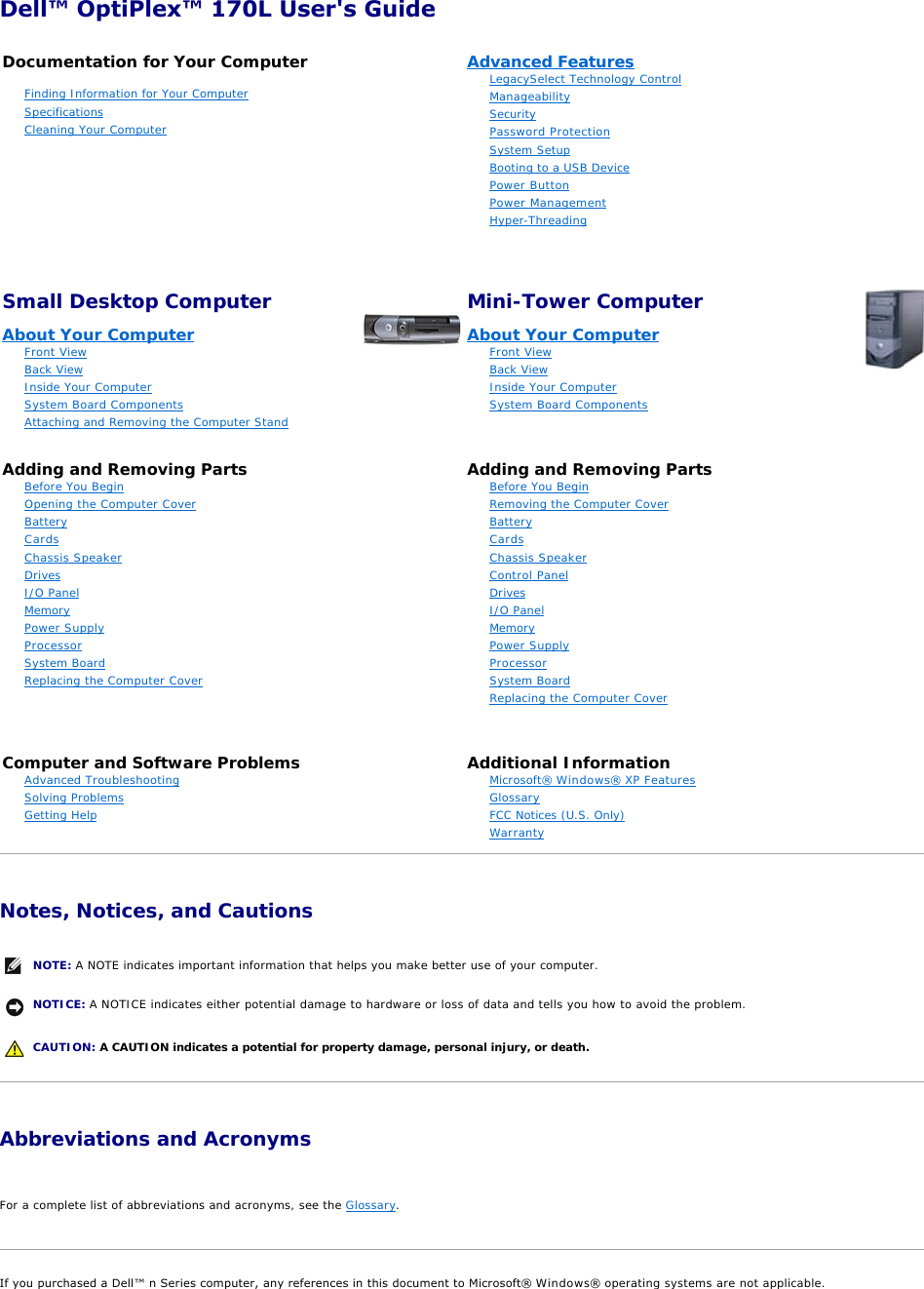Open the Security link
Image resolution: width=924 pixels, height=1289 pixels.
coord(513,114)
